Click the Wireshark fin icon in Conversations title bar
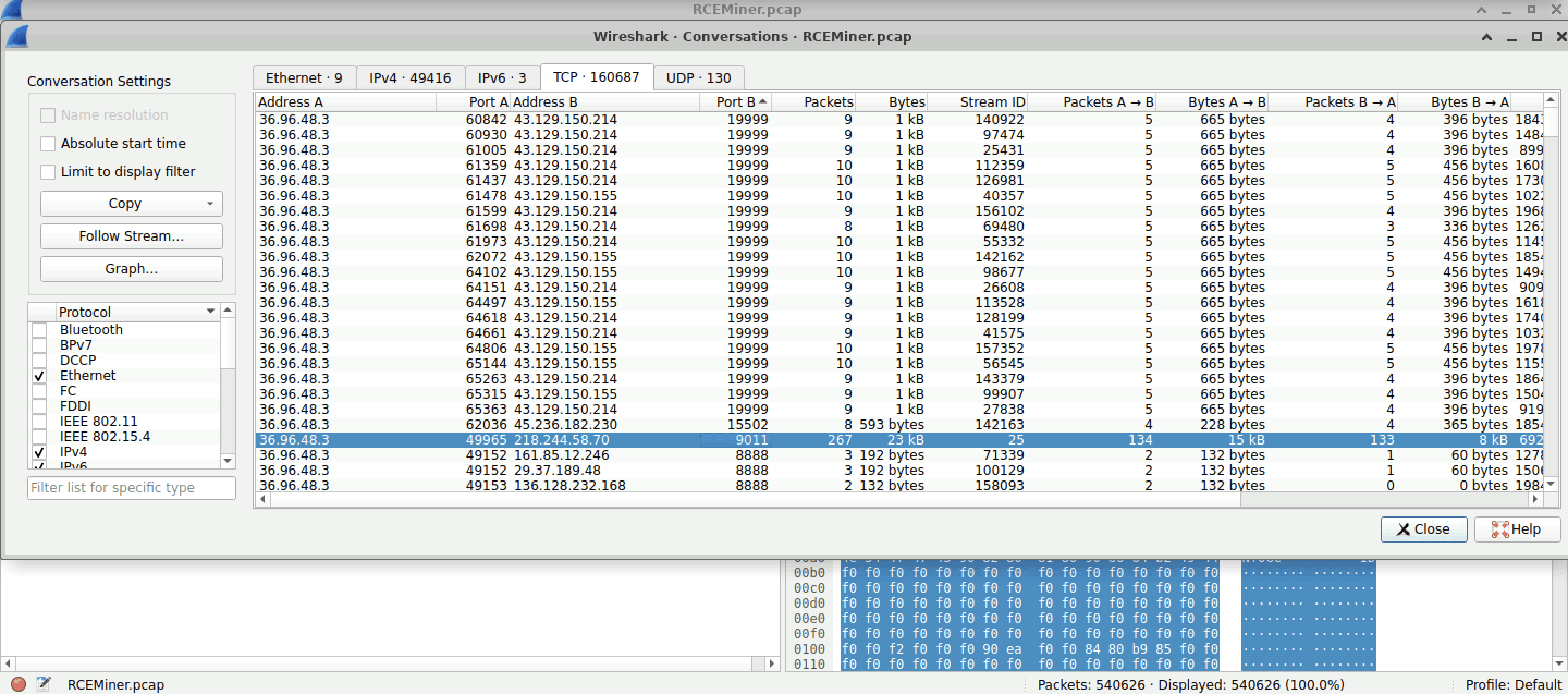 (17, 36)
